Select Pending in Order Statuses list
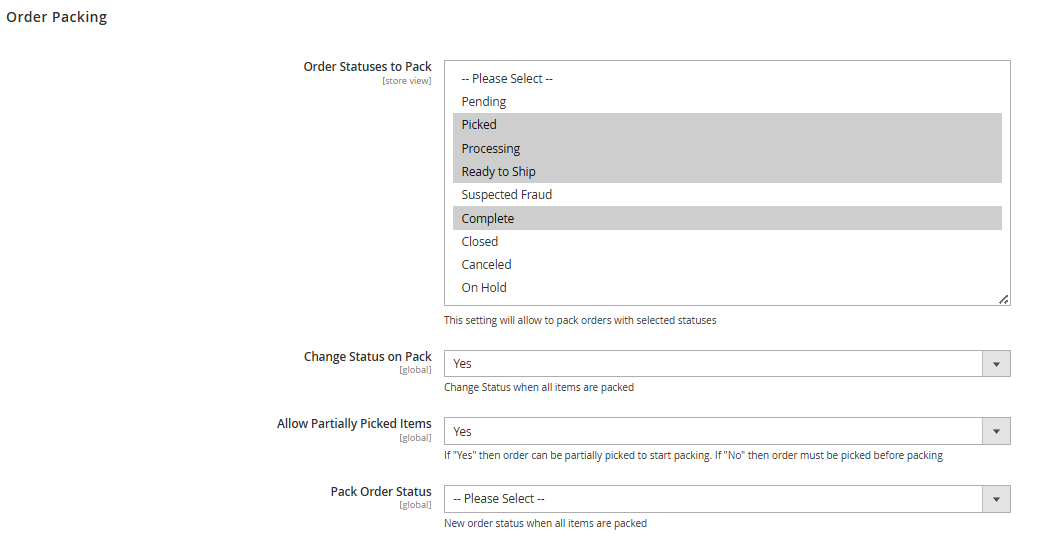The height and width of the screenshot is (540, 1037). 484,102
